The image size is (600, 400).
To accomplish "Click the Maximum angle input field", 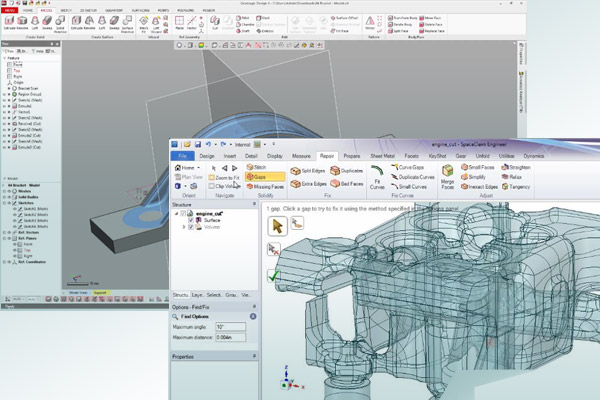I will point(230,327).
